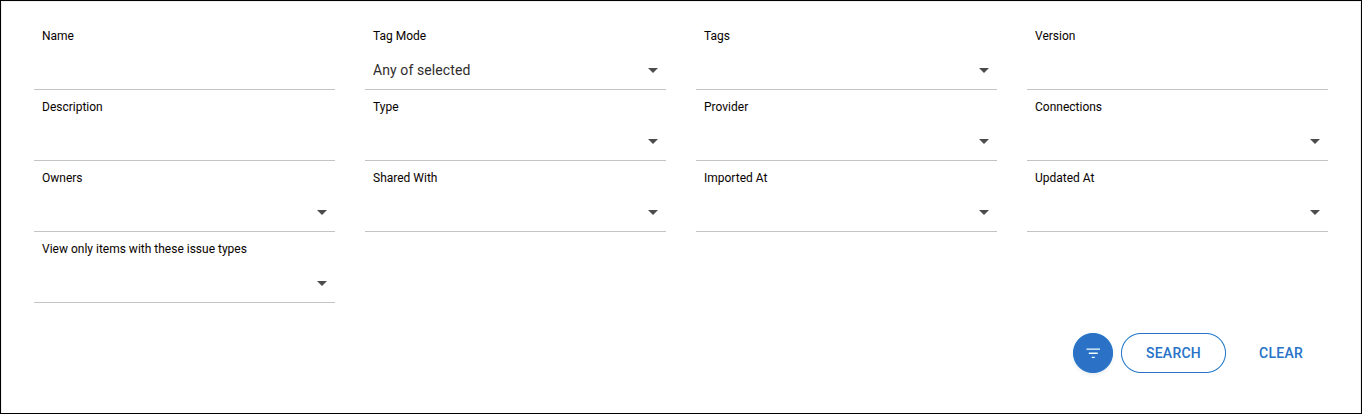This screenshot has width=1362, height=414.
Task: Click the CLEAR button
Action: 1280,353
